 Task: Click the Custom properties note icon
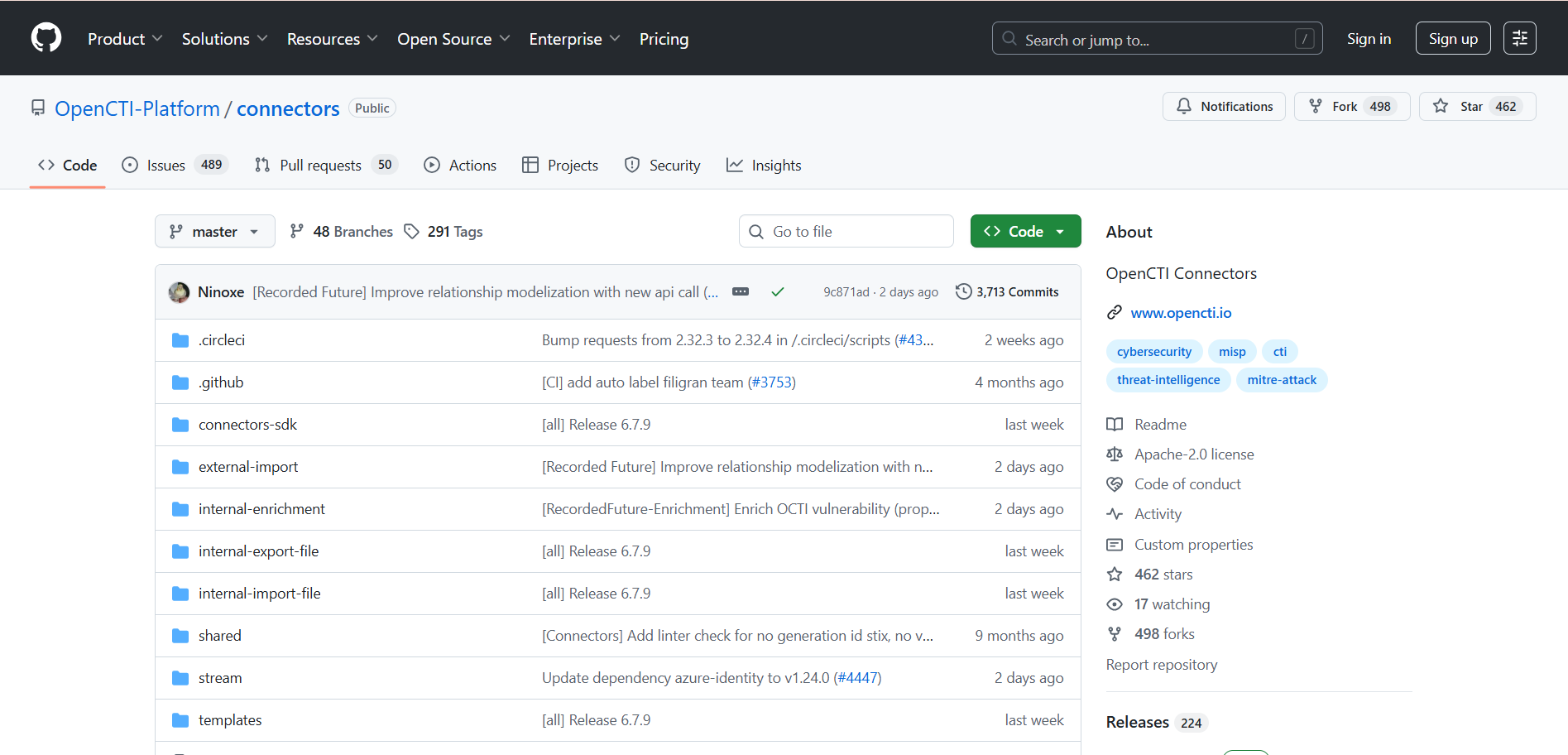point(1115,545)
